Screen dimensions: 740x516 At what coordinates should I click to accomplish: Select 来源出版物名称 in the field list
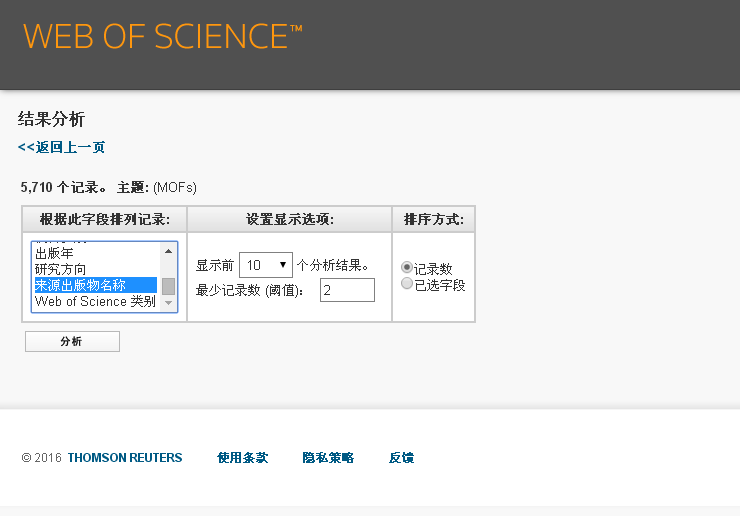(81, 285)
